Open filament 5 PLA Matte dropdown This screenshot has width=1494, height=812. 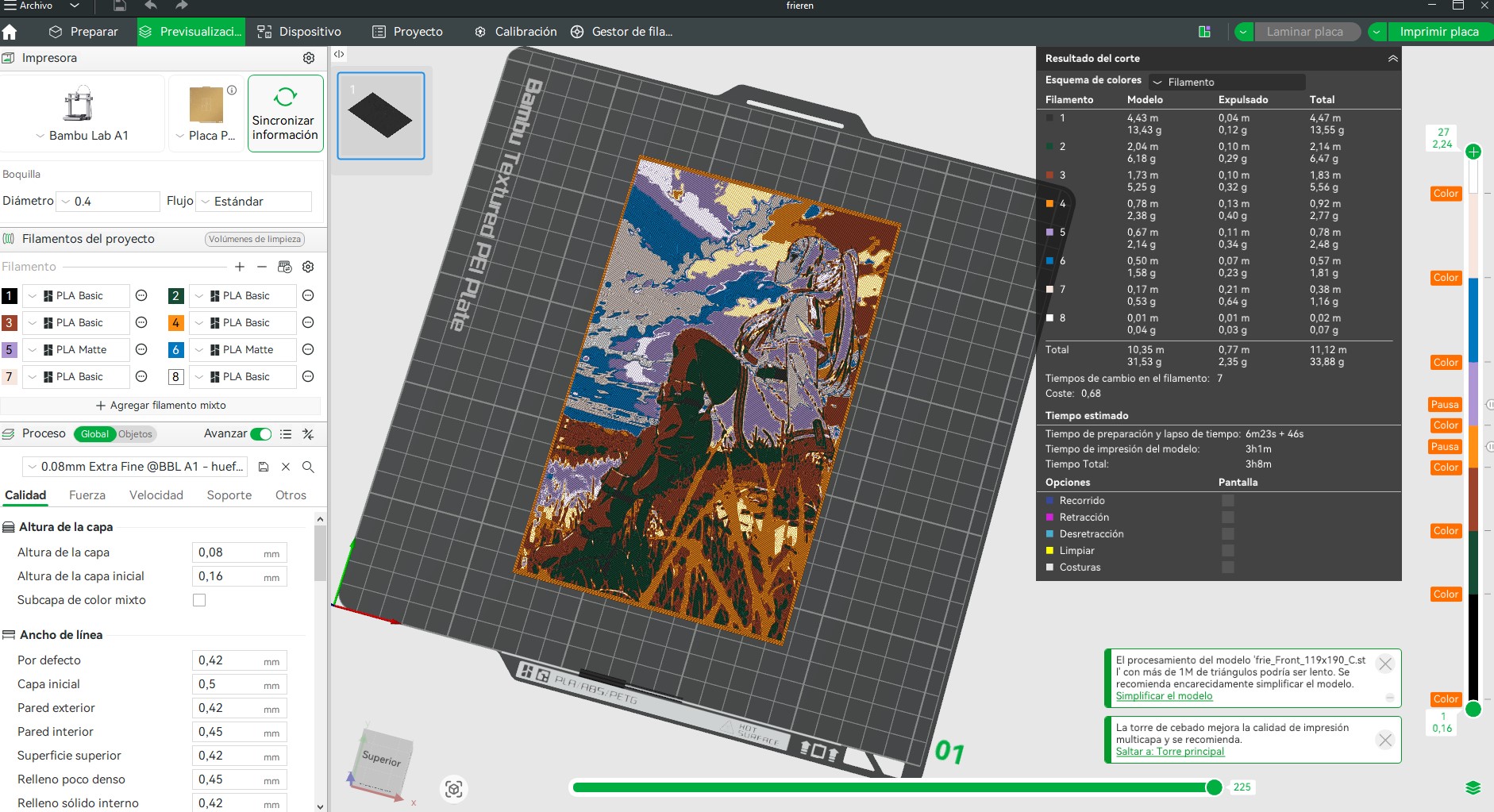75,350
